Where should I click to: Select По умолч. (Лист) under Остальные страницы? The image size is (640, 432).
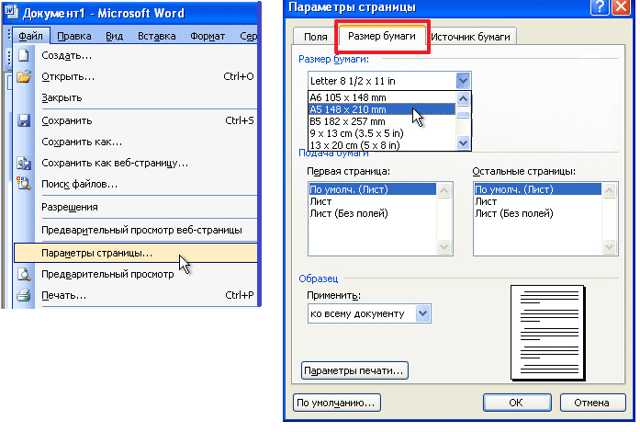(x=538, y=189)
